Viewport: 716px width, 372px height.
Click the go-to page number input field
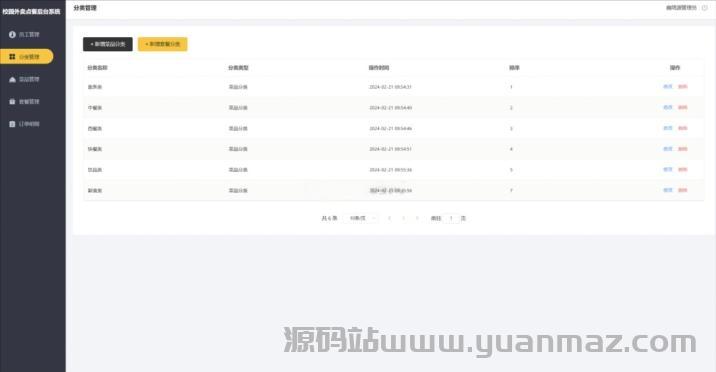(451, 218)
